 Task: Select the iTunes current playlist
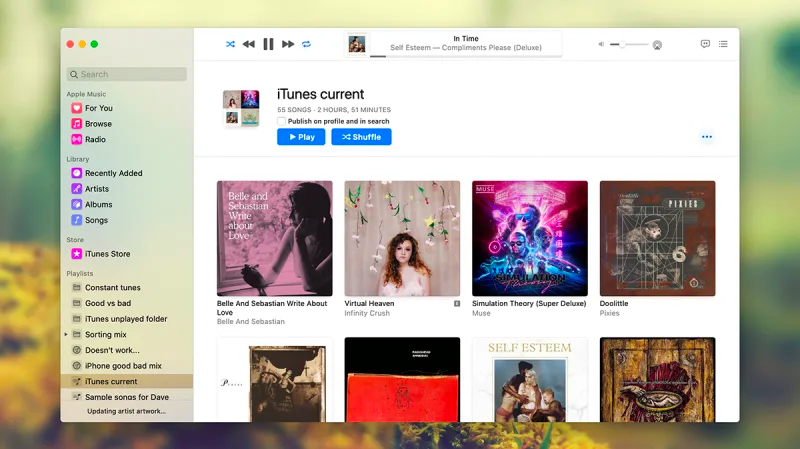point(127,381)
